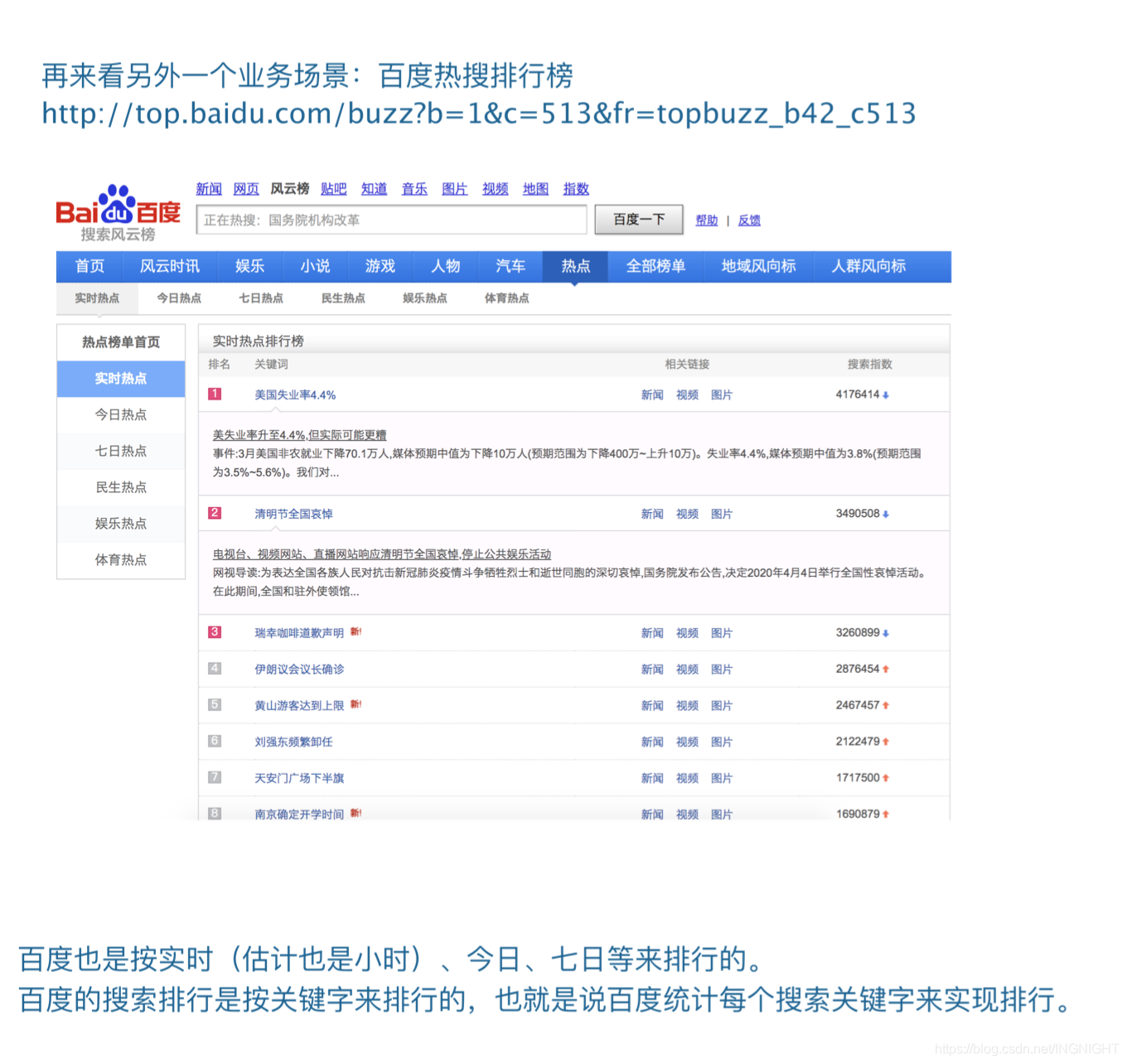Image resolution: width=1127 pixels, height=1064 pixels.
Task: Open keyword 瑞幸咖啡道歉声明
Action: (x=299, y=633)
